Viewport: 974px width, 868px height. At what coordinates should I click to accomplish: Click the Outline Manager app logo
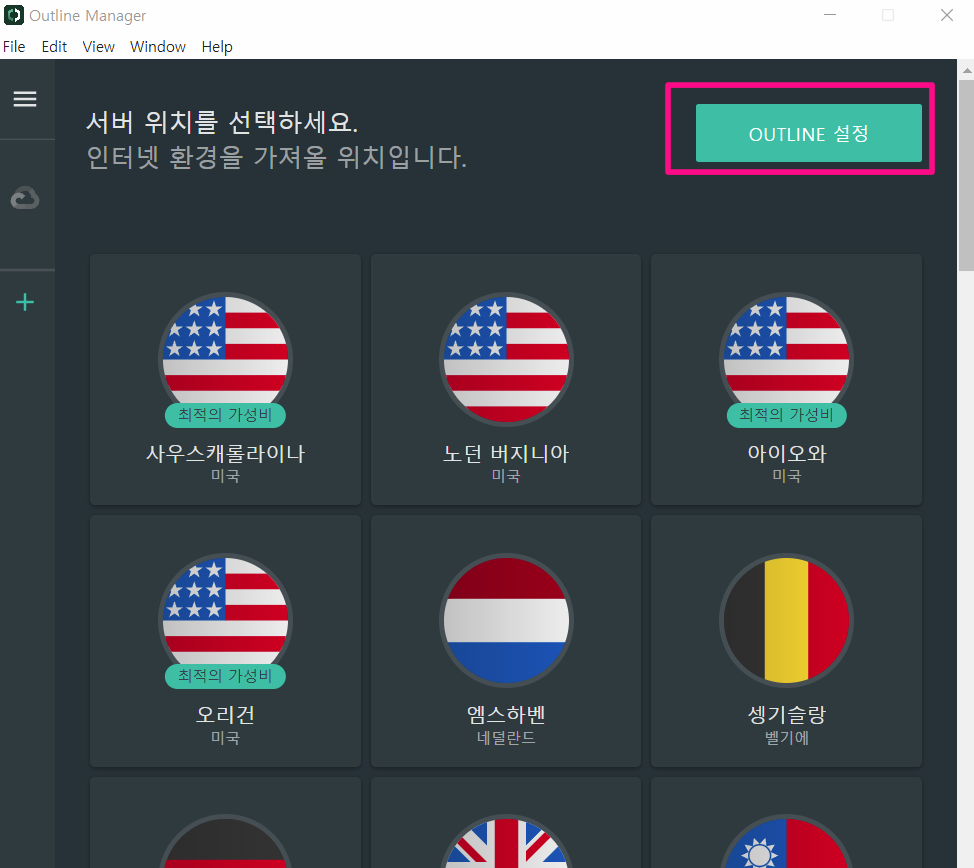13,15
